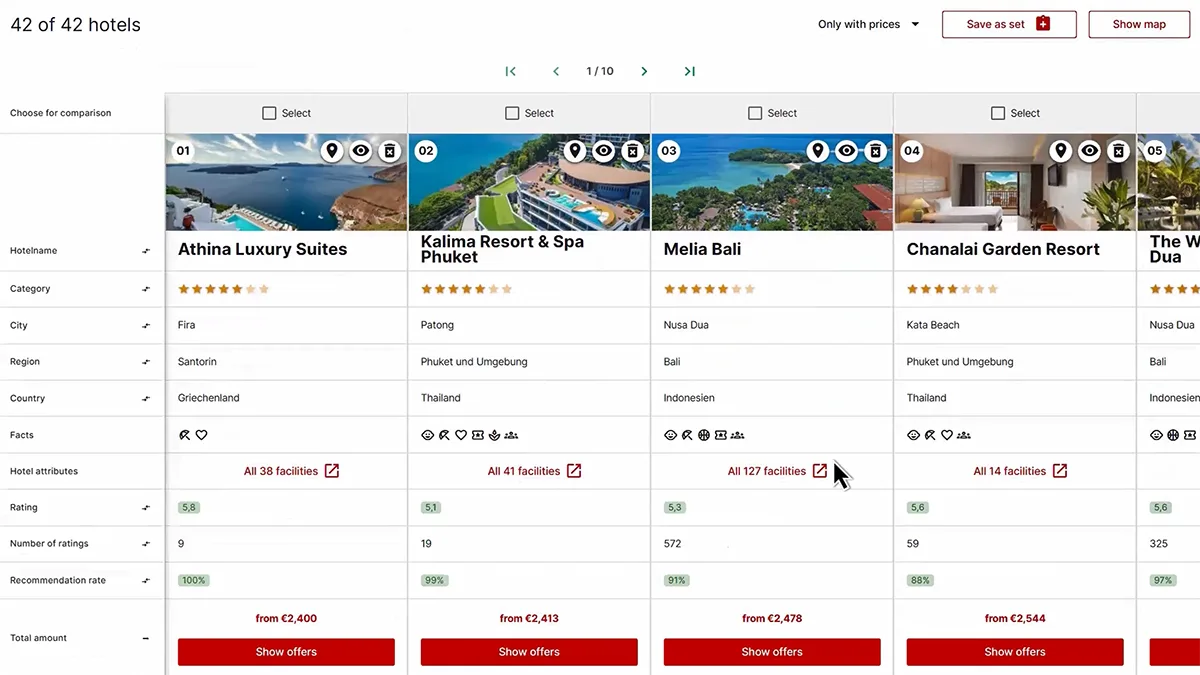Show offers for Melia Bali

click(772, 652)
